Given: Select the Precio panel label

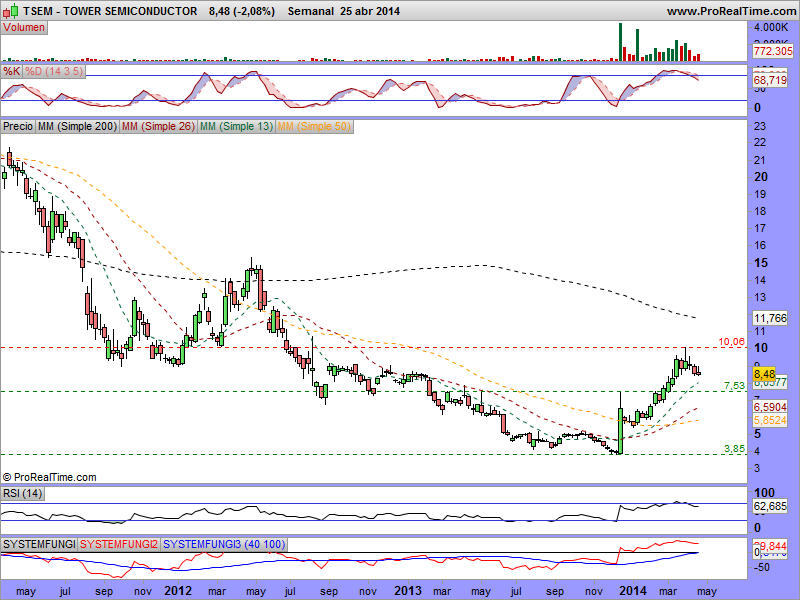Looking at the screenshot, I should (x=18, y=127).
